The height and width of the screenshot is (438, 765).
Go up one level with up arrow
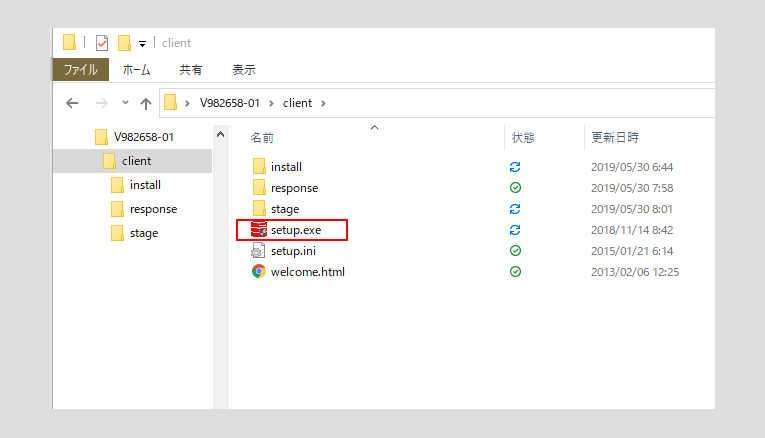146,103
